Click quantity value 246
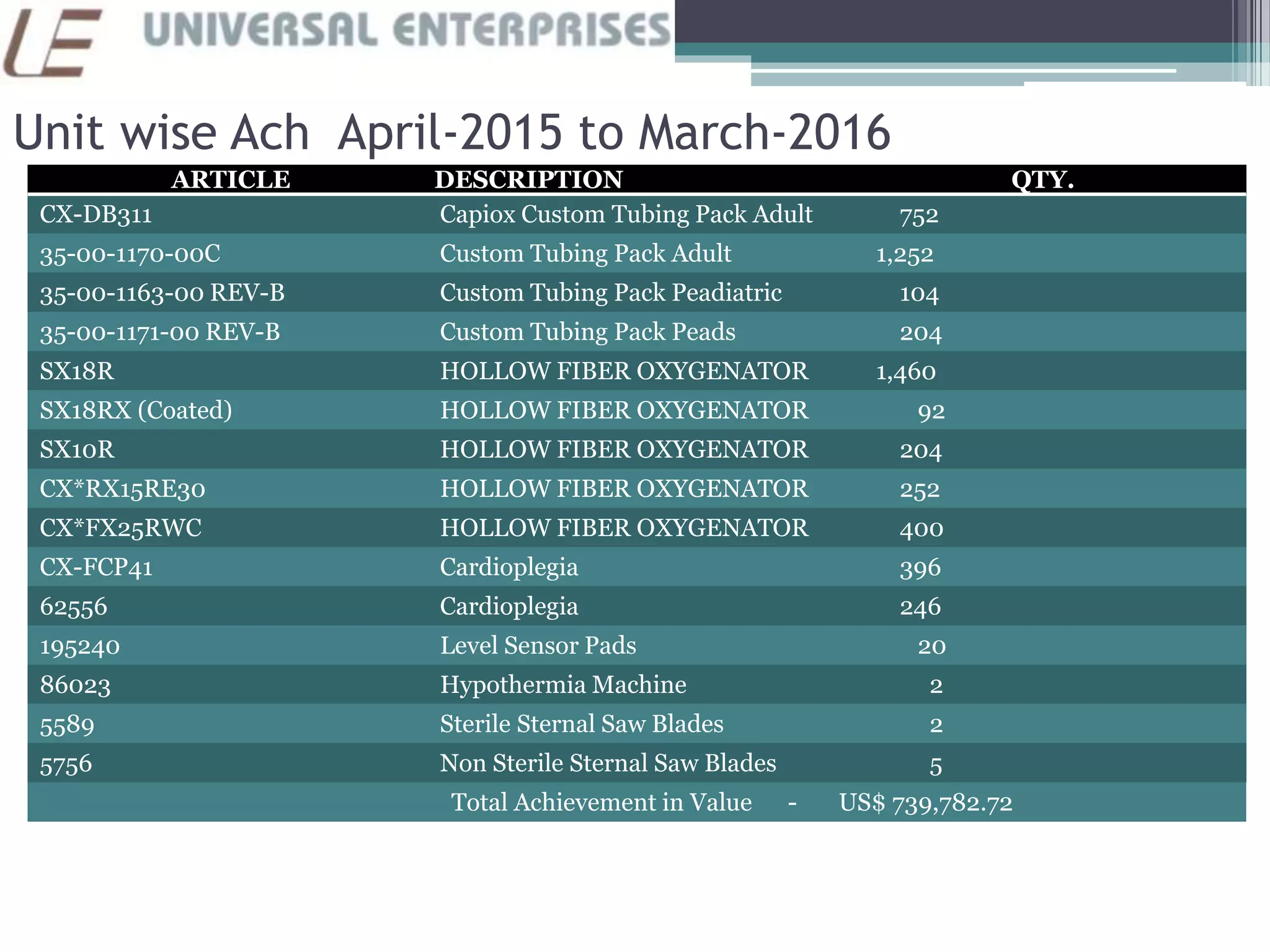This screenshot has width=1270, height=952. tap(920, 607)
